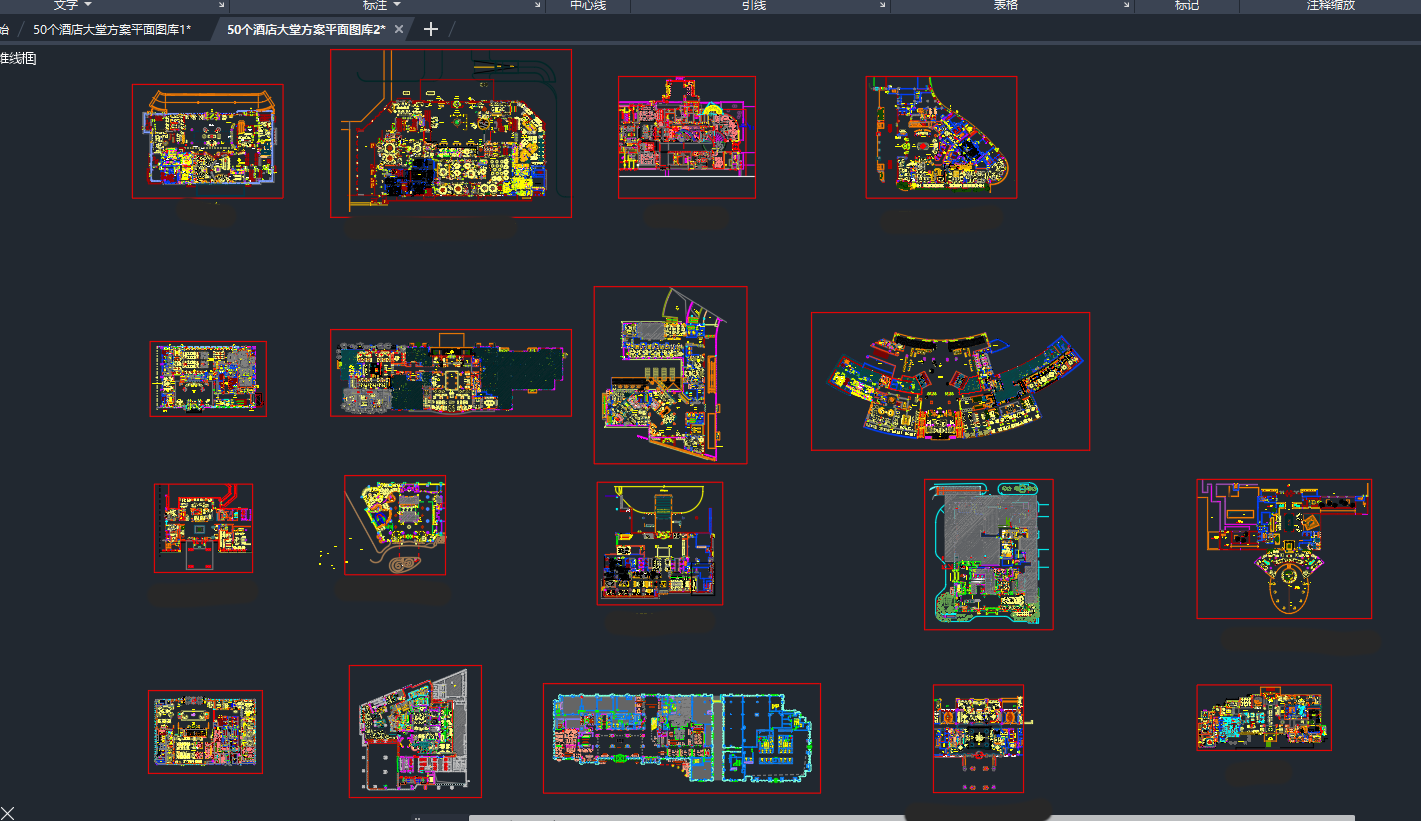Expand the 标注 panel dropdown
The width and height of the screenshot is (1421, 821).
coord(397,5)
